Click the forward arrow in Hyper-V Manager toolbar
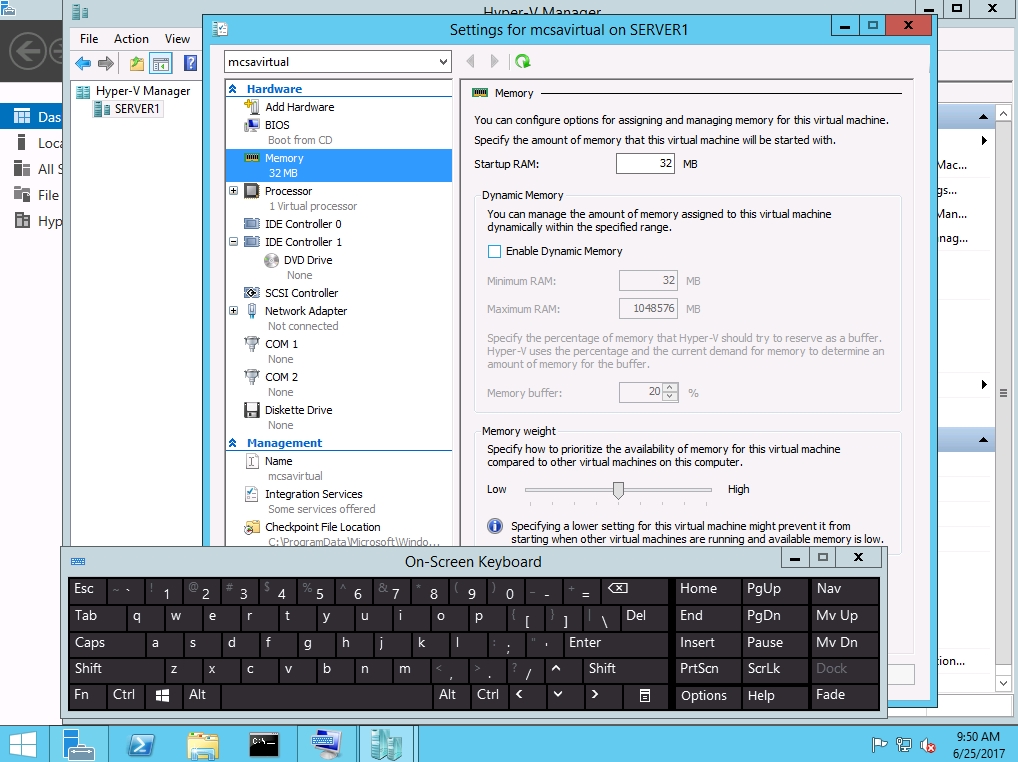The height and width of the screenshot is (762, 1018). (x=106, y=63)
